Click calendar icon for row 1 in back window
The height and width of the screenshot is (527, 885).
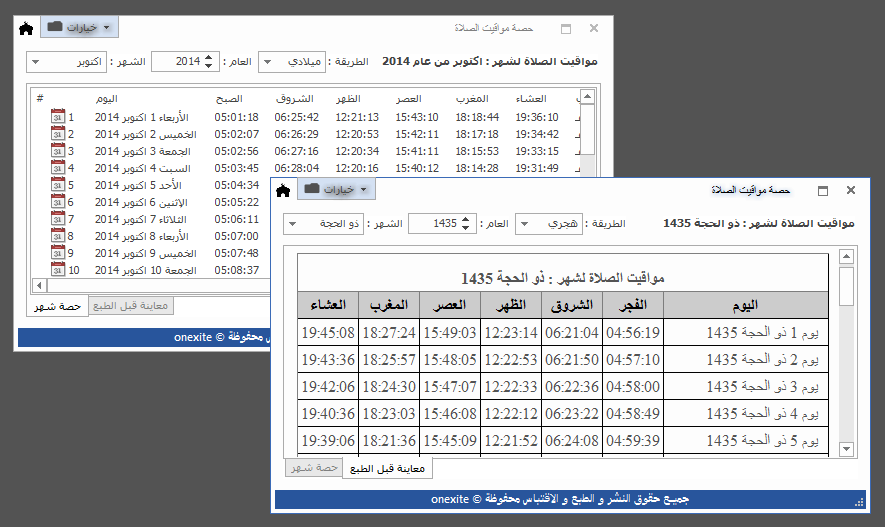[x=58, y=116]
